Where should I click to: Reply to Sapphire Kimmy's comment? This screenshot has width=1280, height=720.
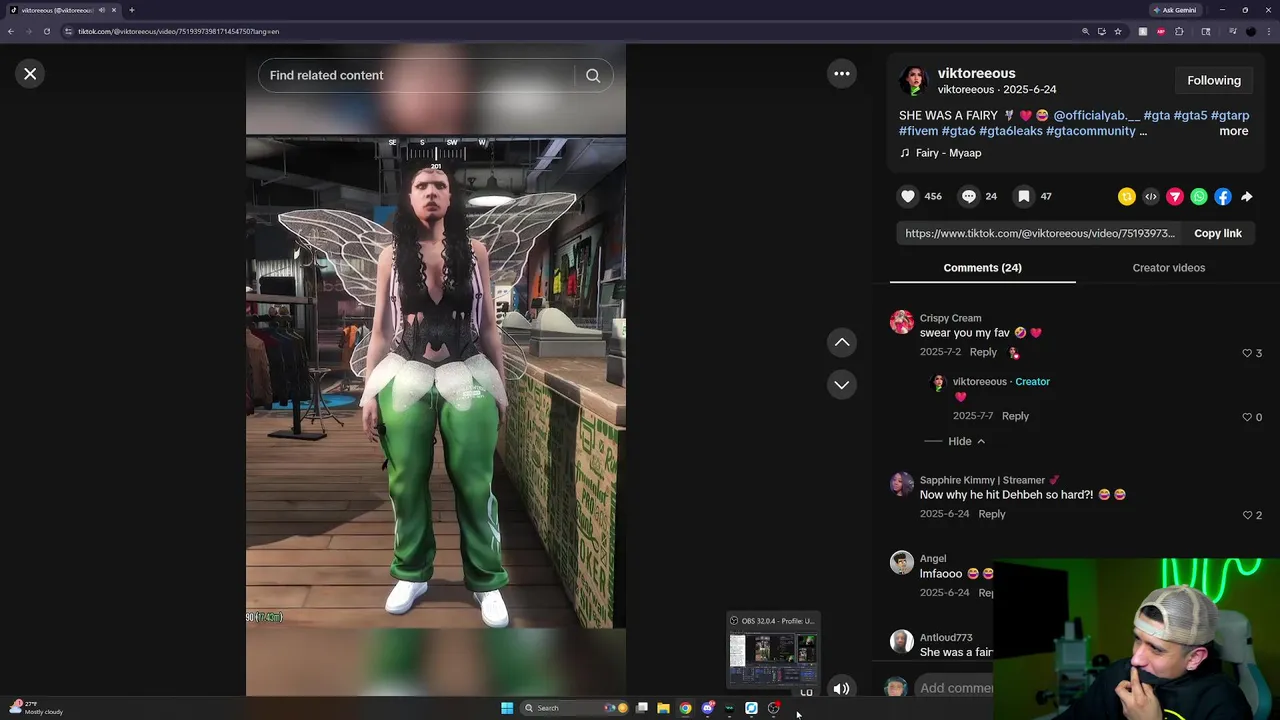tap(991, 514)
